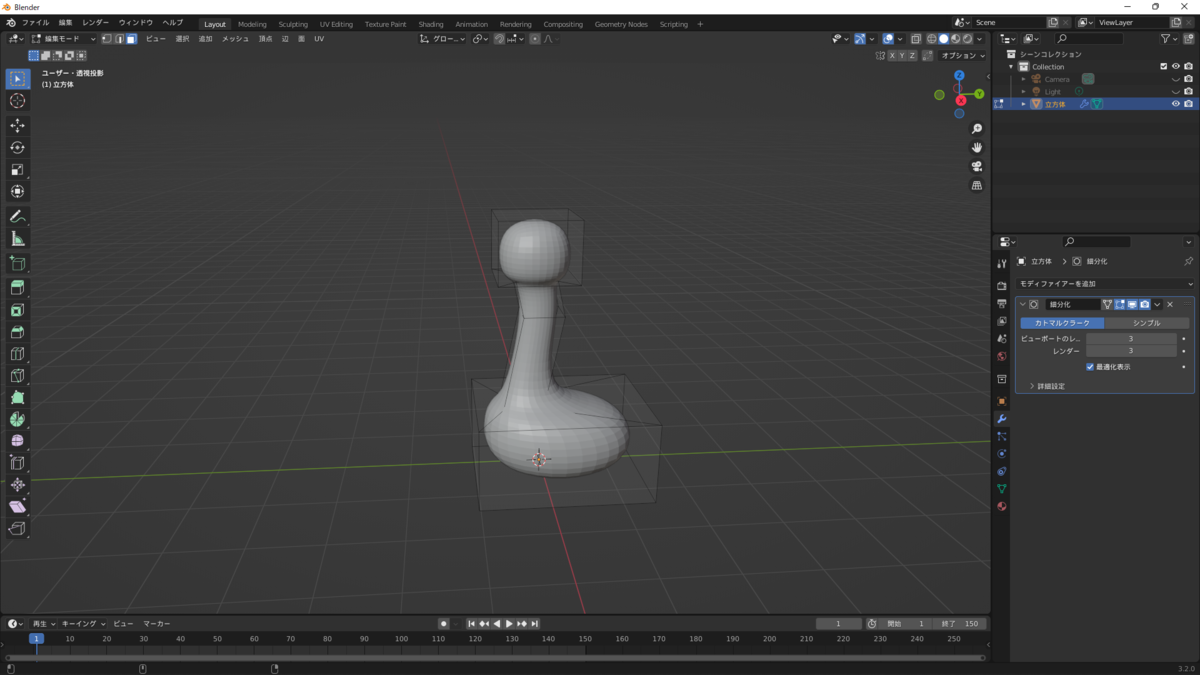Screen dimensions: 1200x675
Task: Click Z axis mirror button
Action: tap(912, 56)
